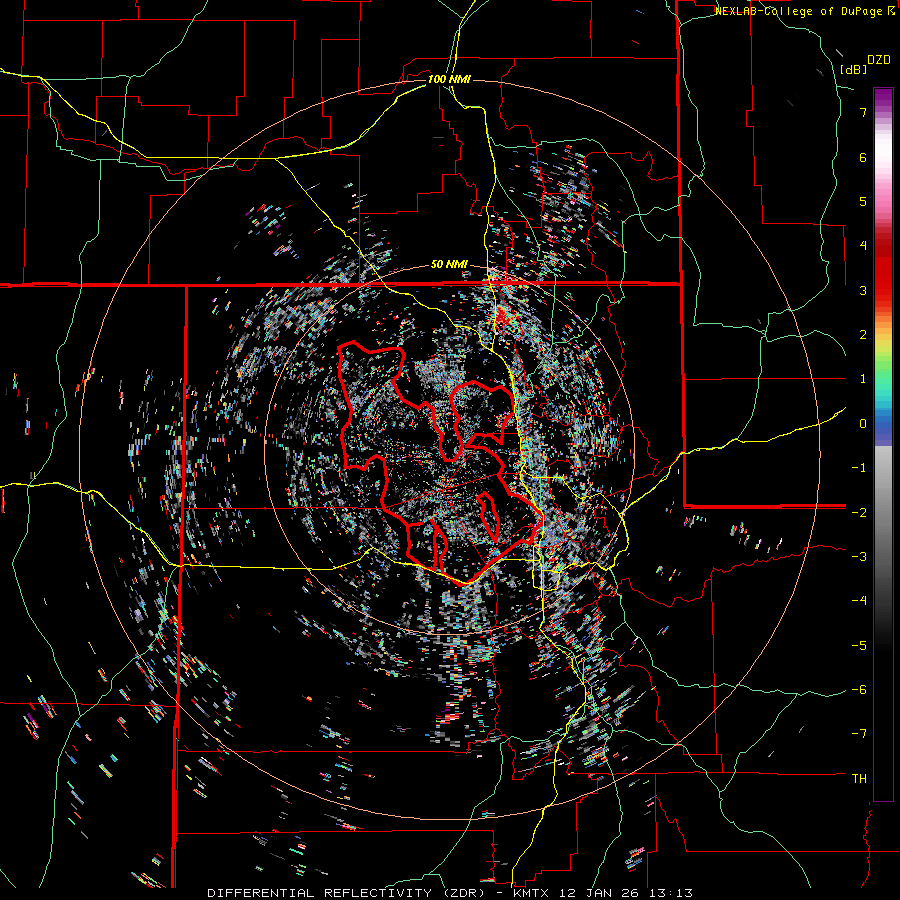Select the -4 value on the color scale
Viewport: 900px width, 900px height.
(x=859, y=601)
